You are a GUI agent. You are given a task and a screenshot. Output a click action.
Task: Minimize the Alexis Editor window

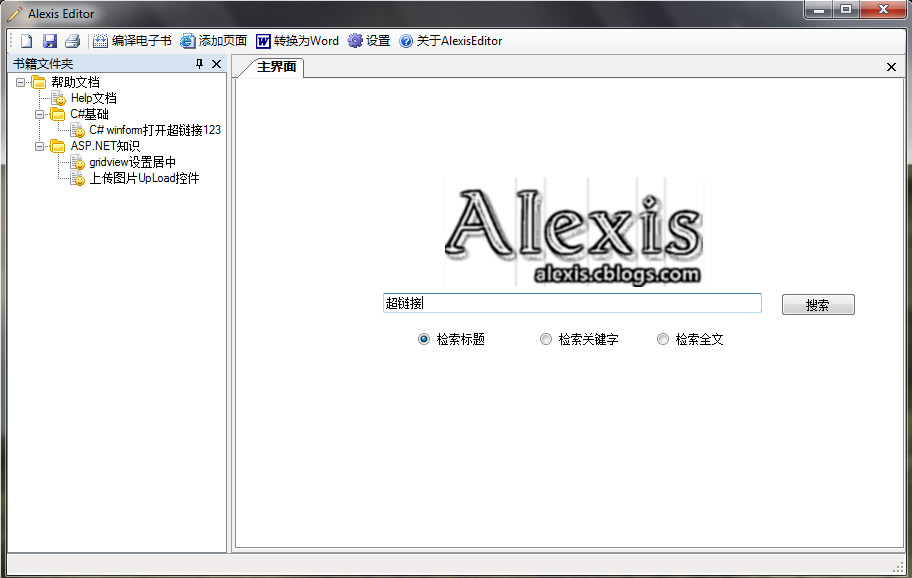click(819, 10)
